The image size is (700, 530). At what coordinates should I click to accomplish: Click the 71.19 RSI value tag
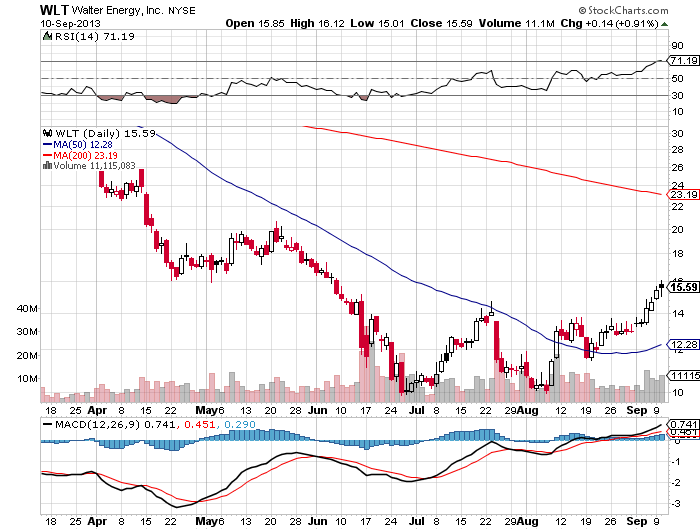click(x=683, y=60)
